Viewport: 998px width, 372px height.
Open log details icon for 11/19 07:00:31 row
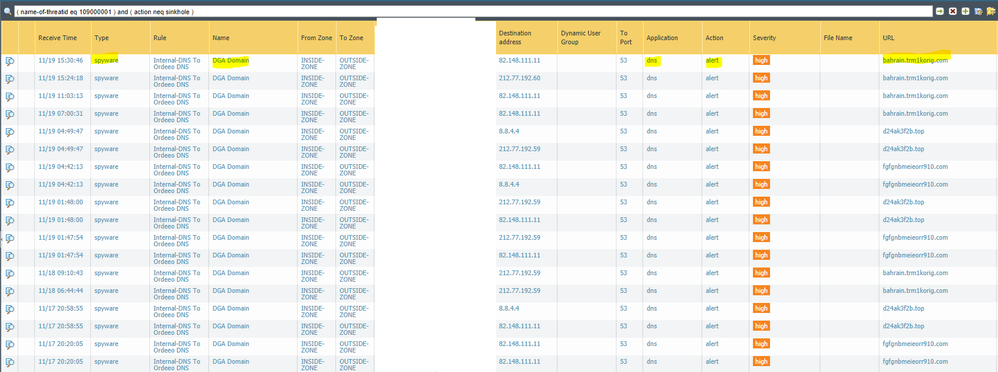pos(10,115)
